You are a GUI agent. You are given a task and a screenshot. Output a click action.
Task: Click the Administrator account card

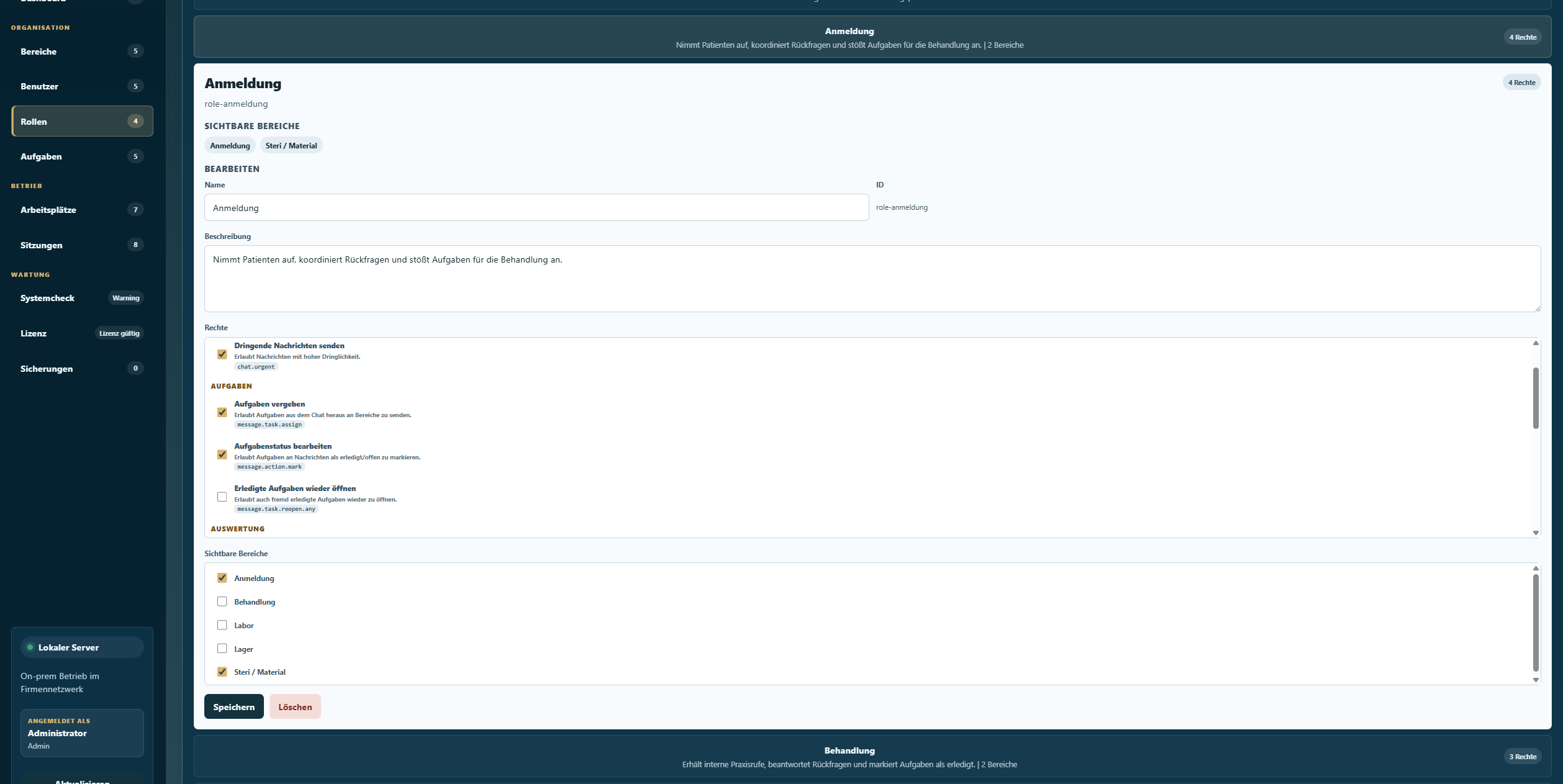pos(82,733)
